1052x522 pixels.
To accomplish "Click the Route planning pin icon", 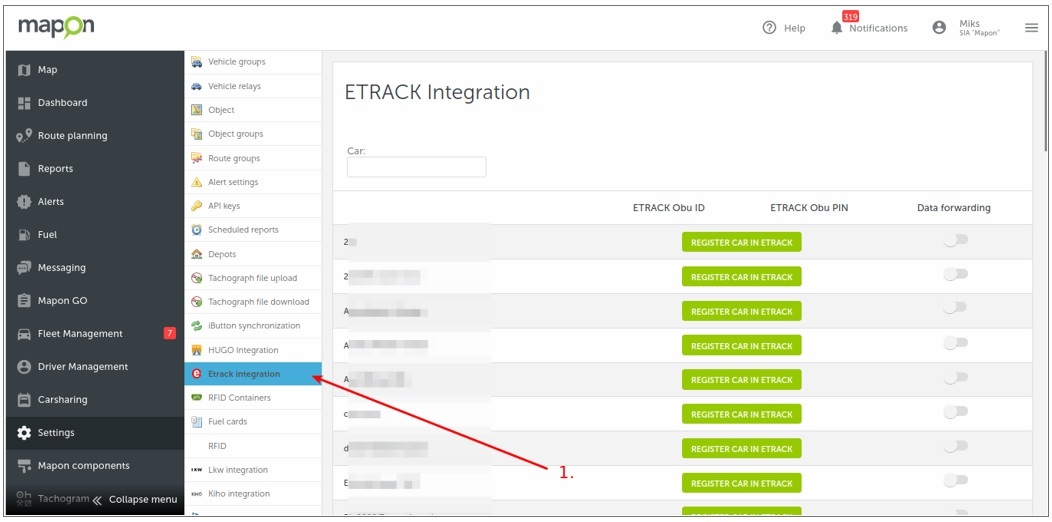I will tap(24, 136).
